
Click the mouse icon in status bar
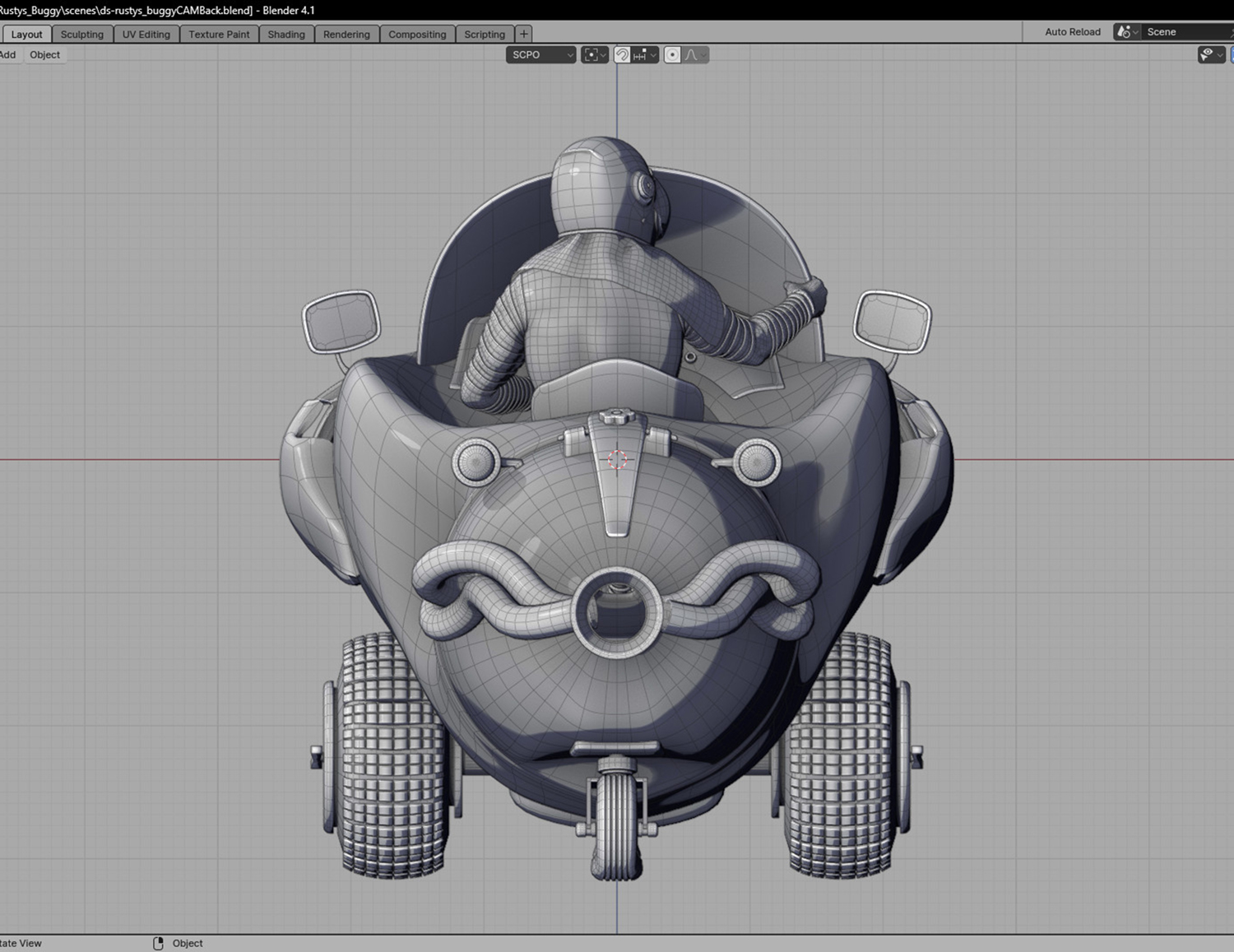click(x=158, y=943)
